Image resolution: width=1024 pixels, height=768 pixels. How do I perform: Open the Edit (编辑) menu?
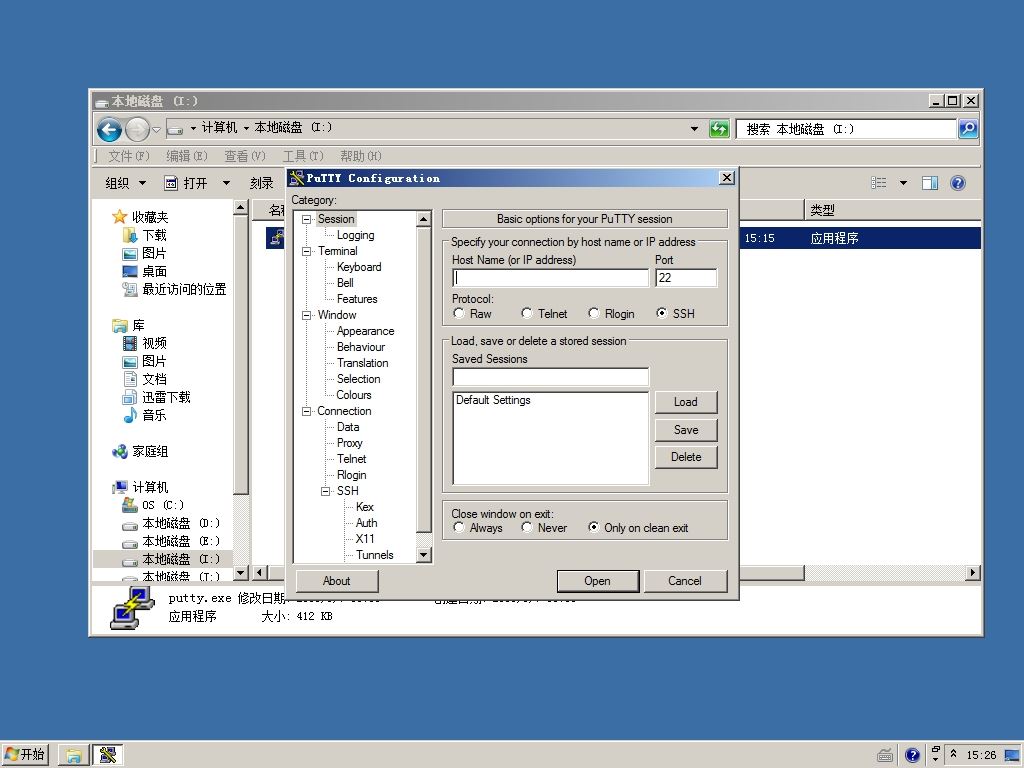pyautogui.click(x=187, y=156)
